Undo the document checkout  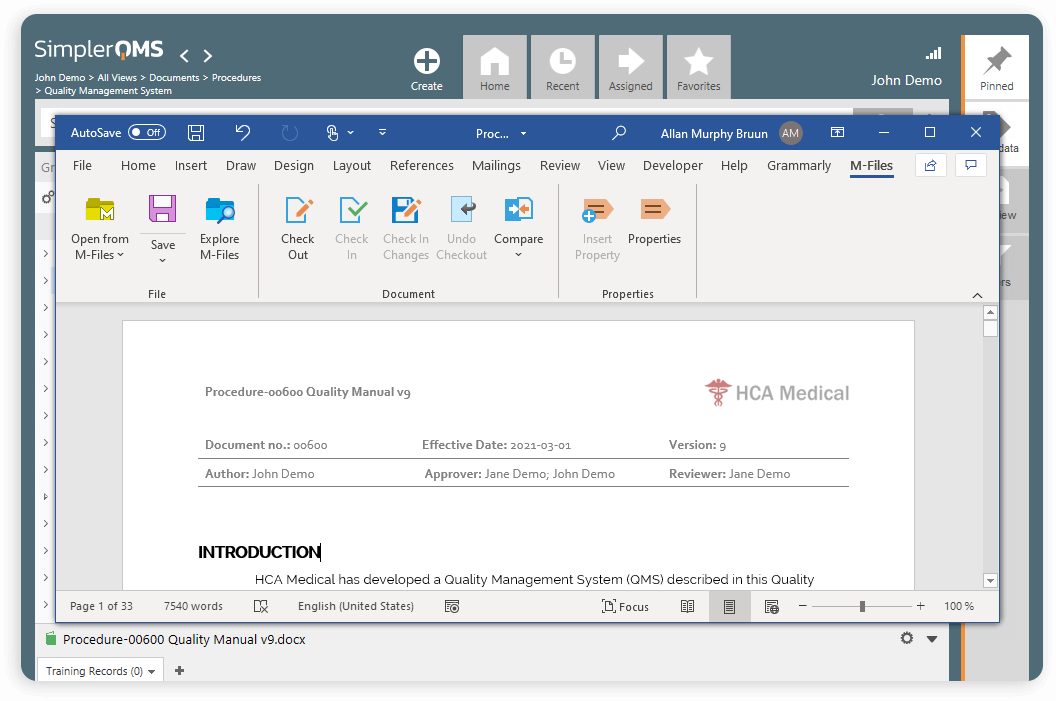(x=461, y=228)
